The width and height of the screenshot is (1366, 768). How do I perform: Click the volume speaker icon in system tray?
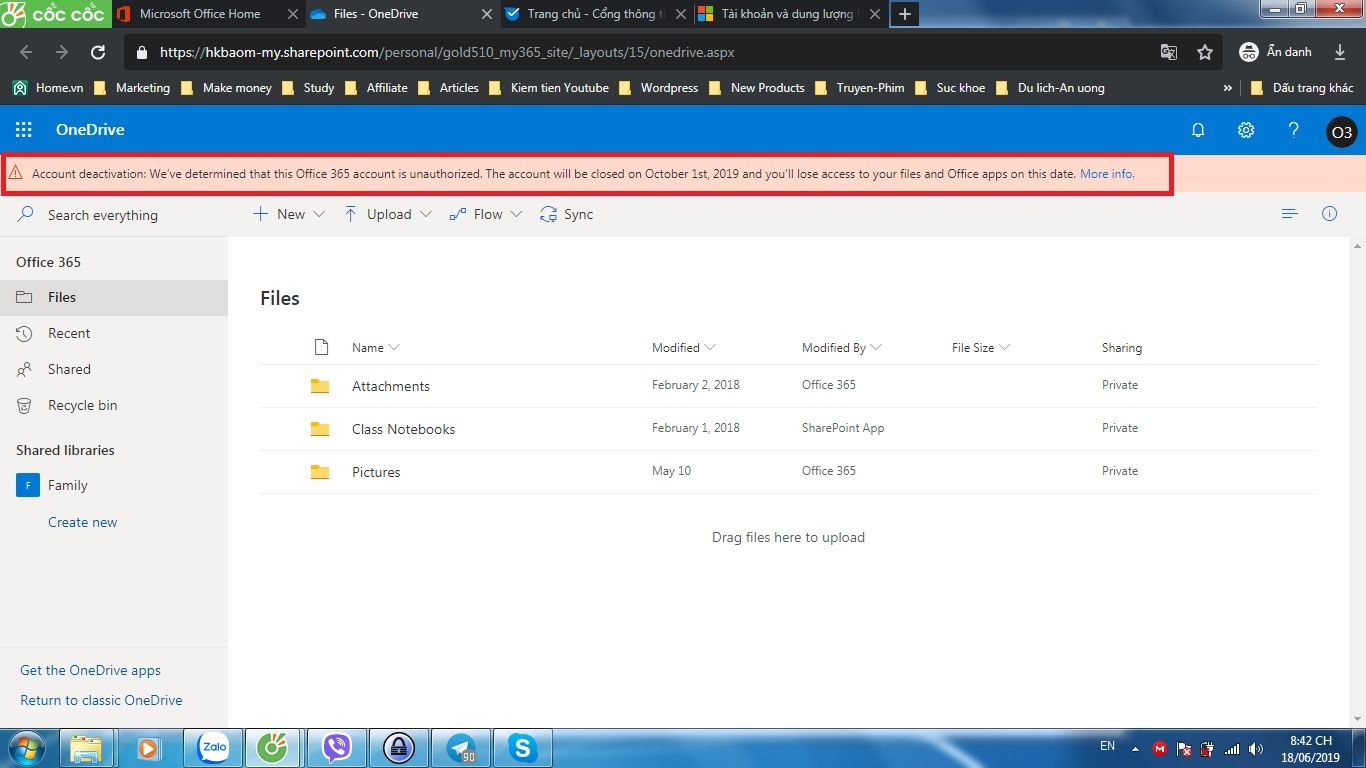click(1256, 749)
